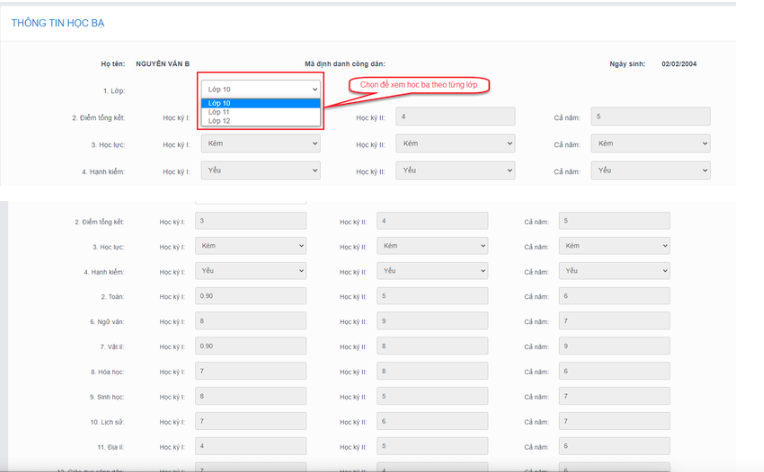Click the THÔNG TIN HỌC BẠ heading
This screenshot has height=472, width=764.
(x=57, y=22)
